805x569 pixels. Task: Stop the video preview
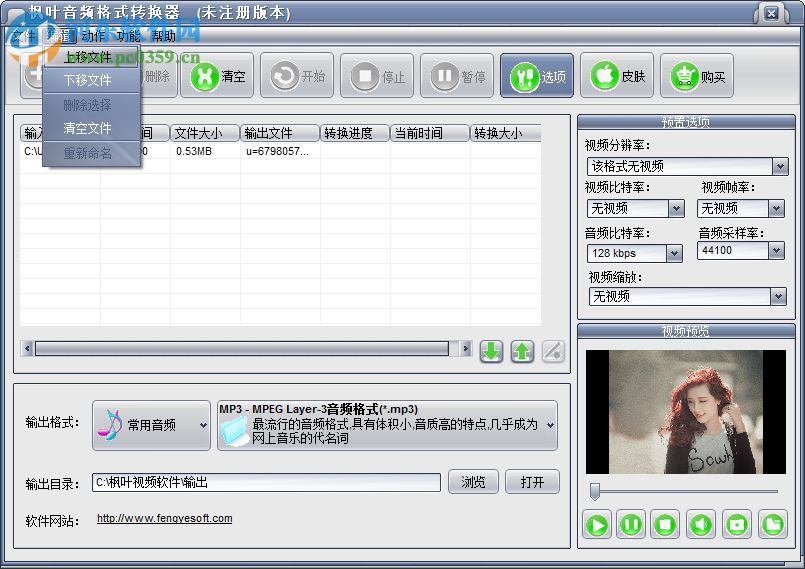click(x=665, y=524)
